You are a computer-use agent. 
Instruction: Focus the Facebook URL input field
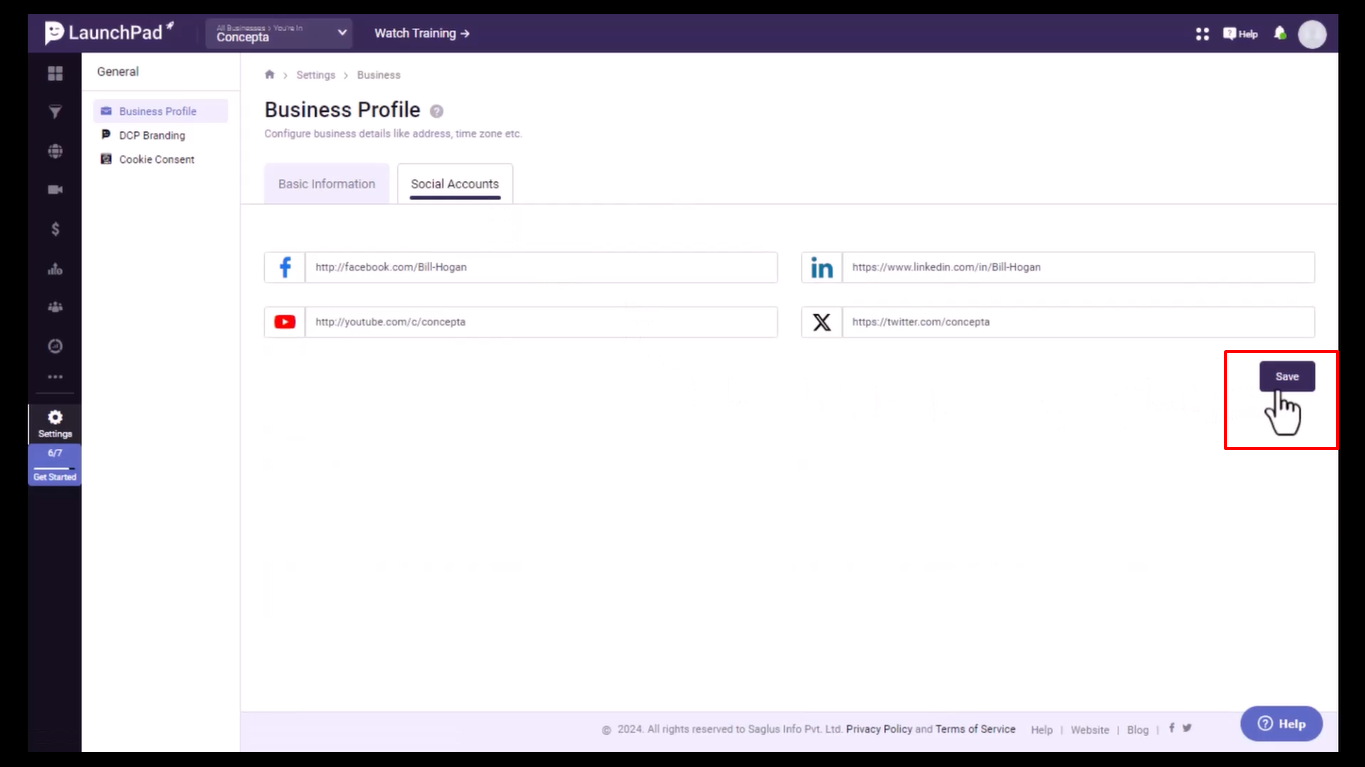point(541,267)
